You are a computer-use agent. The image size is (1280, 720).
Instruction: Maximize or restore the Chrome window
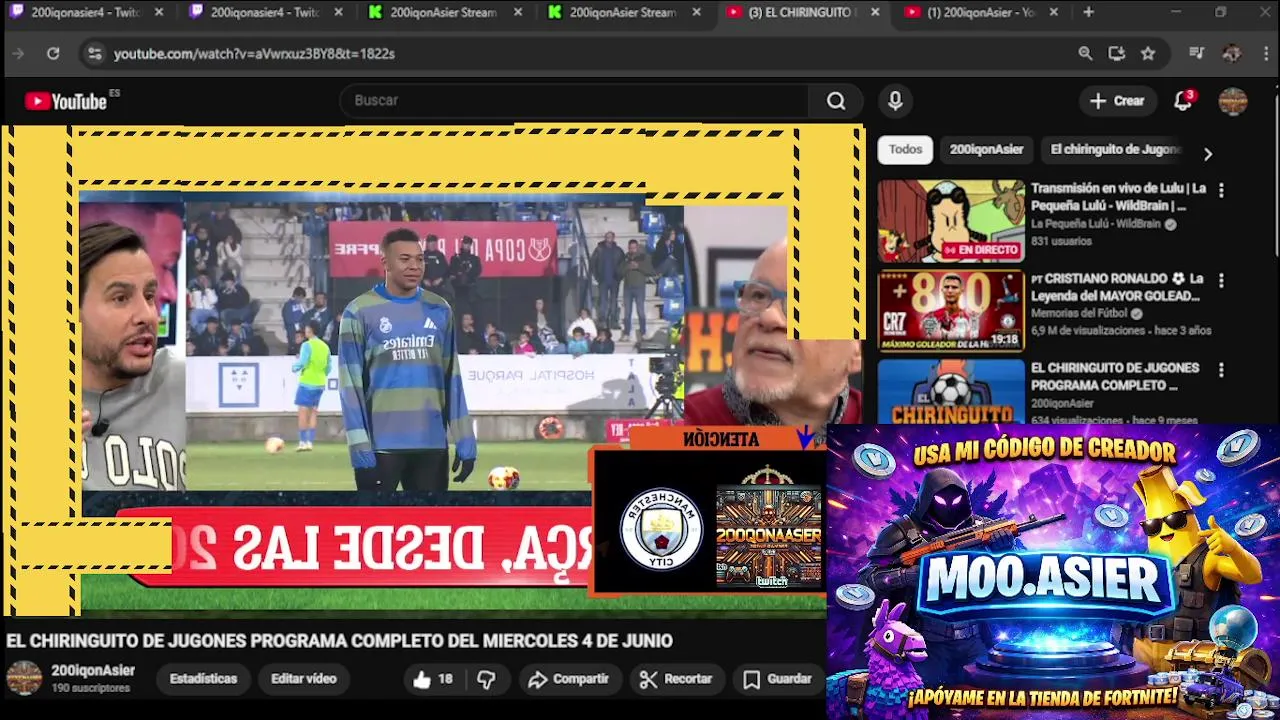click(x=1220, y=12)
